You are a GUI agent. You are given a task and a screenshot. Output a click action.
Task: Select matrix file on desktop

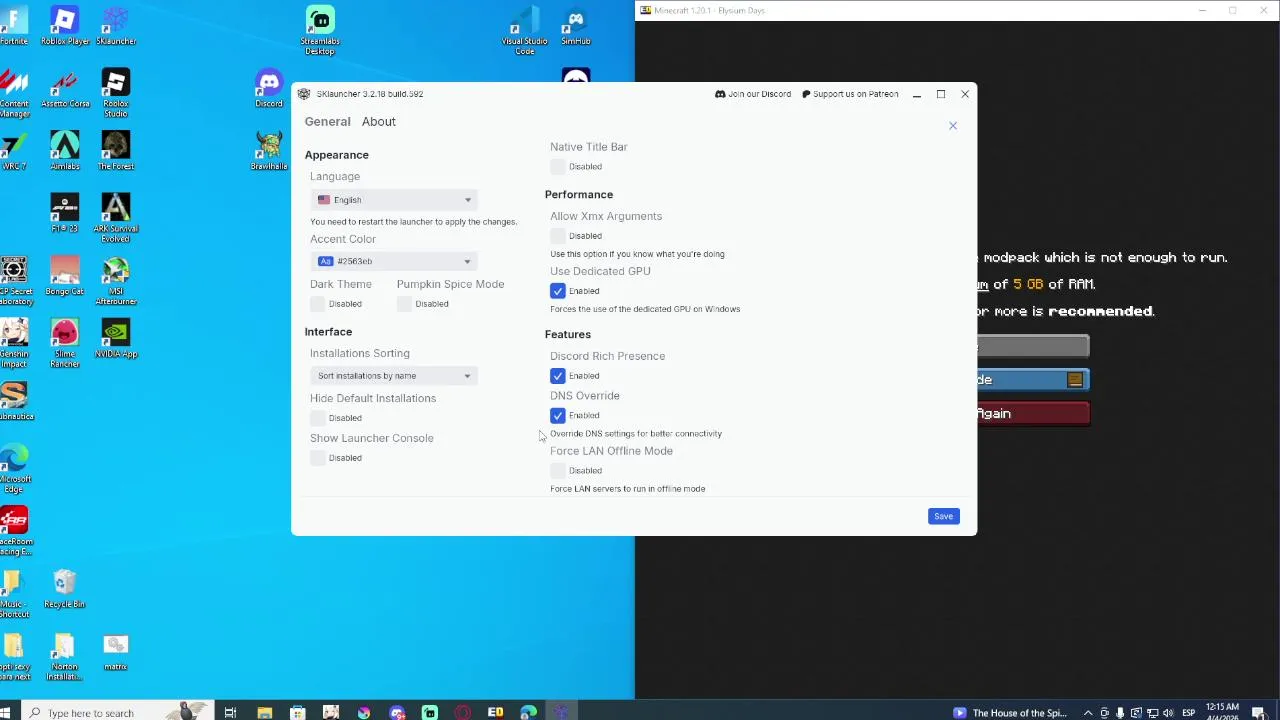click(116, 651)
